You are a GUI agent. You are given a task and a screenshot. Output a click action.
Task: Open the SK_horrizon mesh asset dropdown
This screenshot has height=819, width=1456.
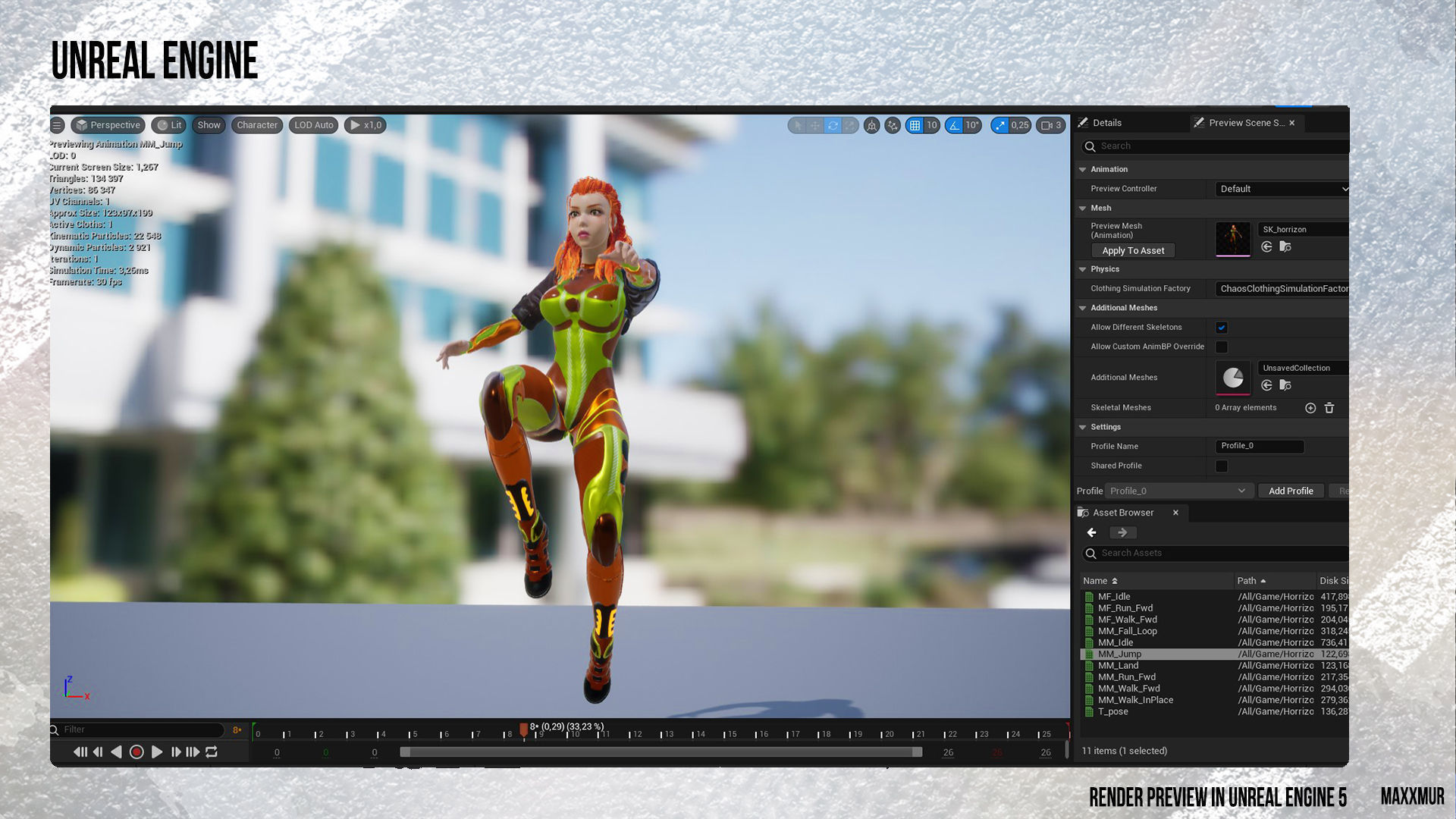(x=1303, y=229)
